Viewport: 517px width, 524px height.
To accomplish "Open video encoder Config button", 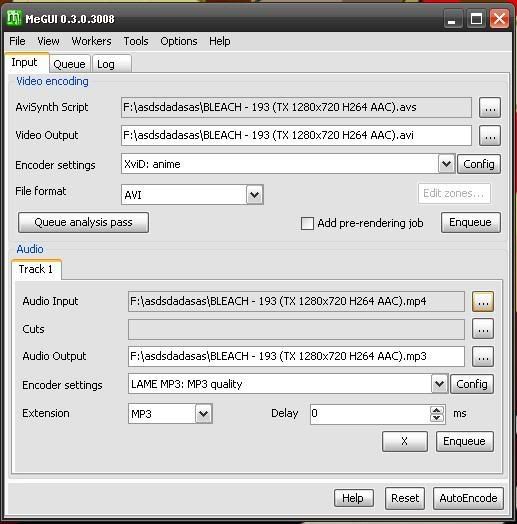I will coord(479,164).
